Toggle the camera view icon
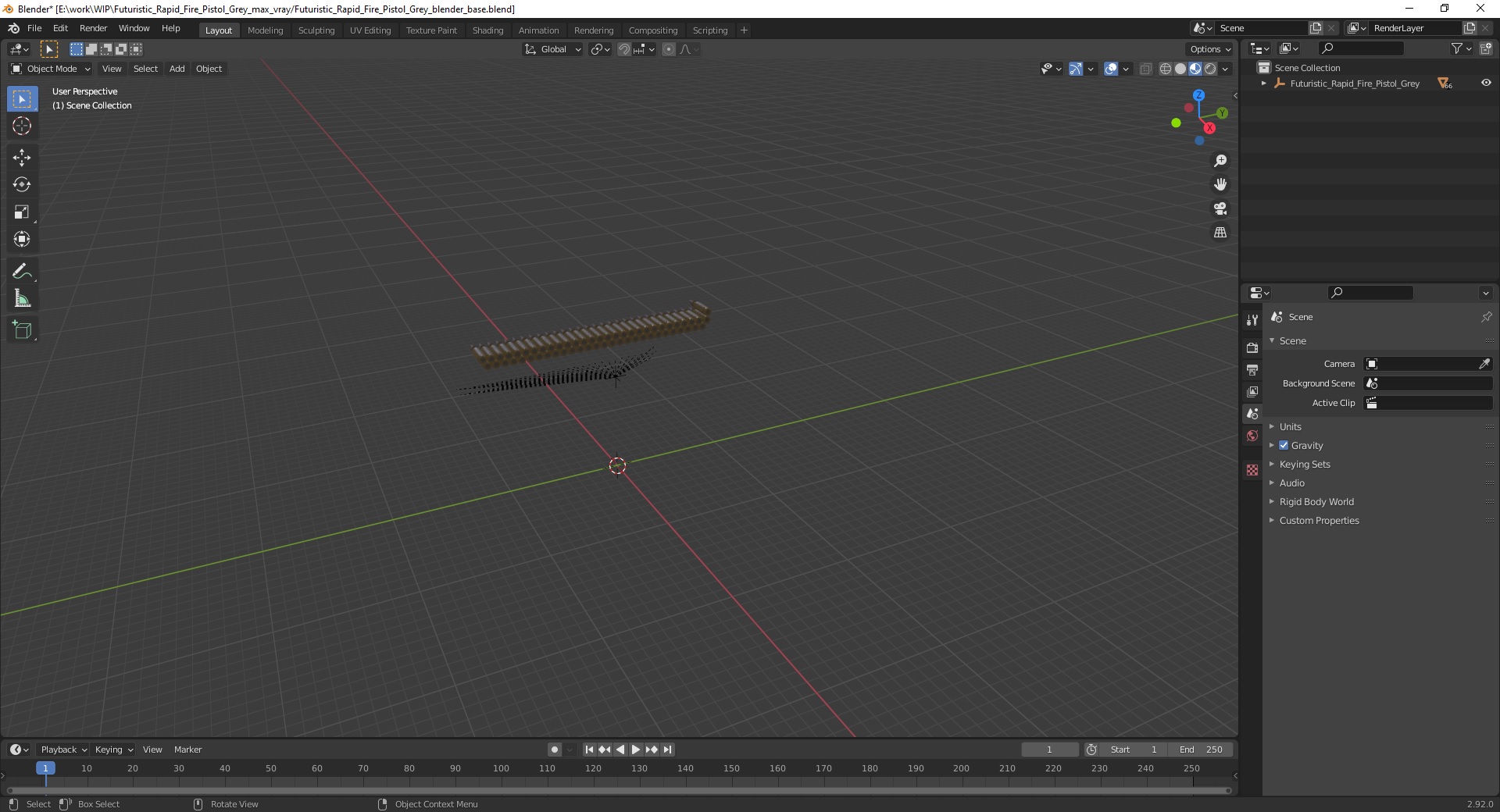The height and width of the screenshot is (812, 1500). pos(1220,208)
